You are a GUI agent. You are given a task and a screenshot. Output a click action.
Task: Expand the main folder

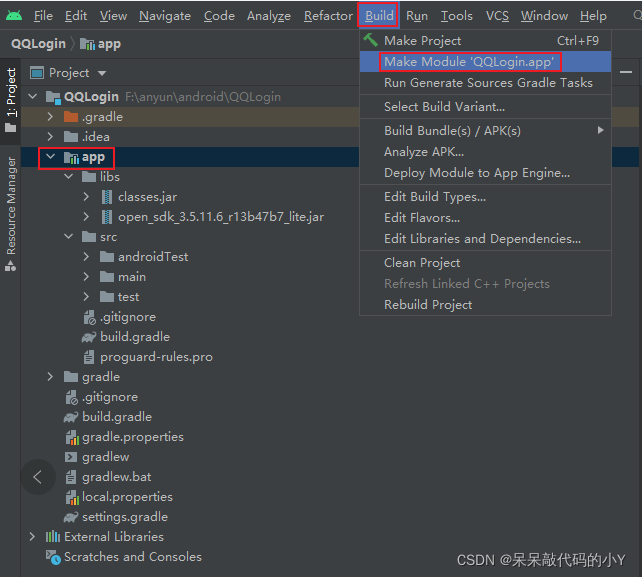(x=86, y=277)
